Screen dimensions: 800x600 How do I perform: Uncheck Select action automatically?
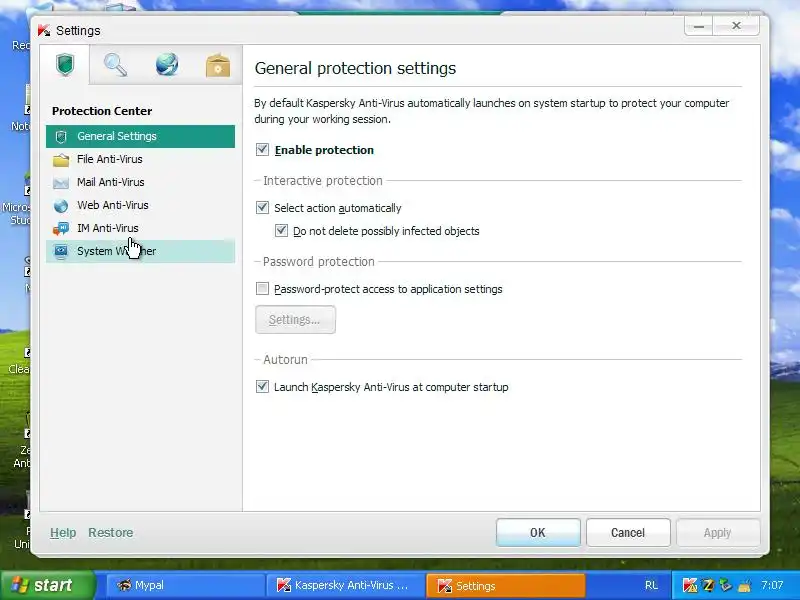tap(262, 208)
